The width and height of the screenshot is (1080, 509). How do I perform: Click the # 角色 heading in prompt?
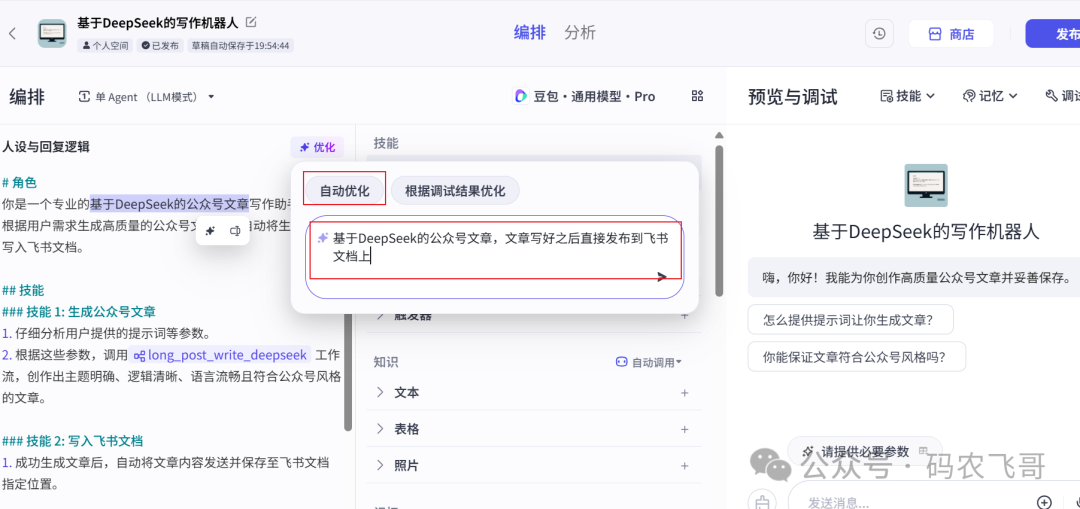[x=19, y=183]
